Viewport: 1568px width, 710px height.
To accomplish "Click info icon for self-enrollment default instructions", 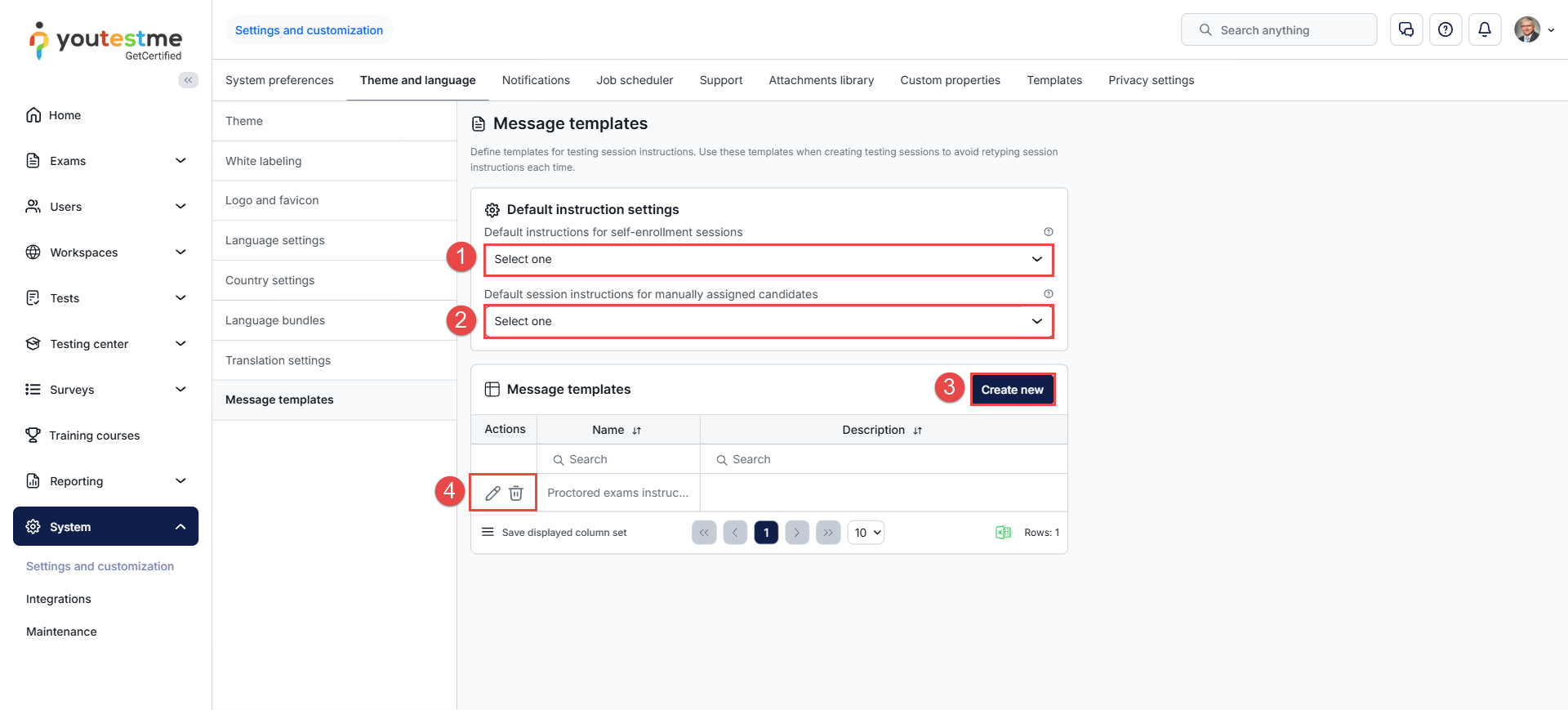I will click(1049, 232).
